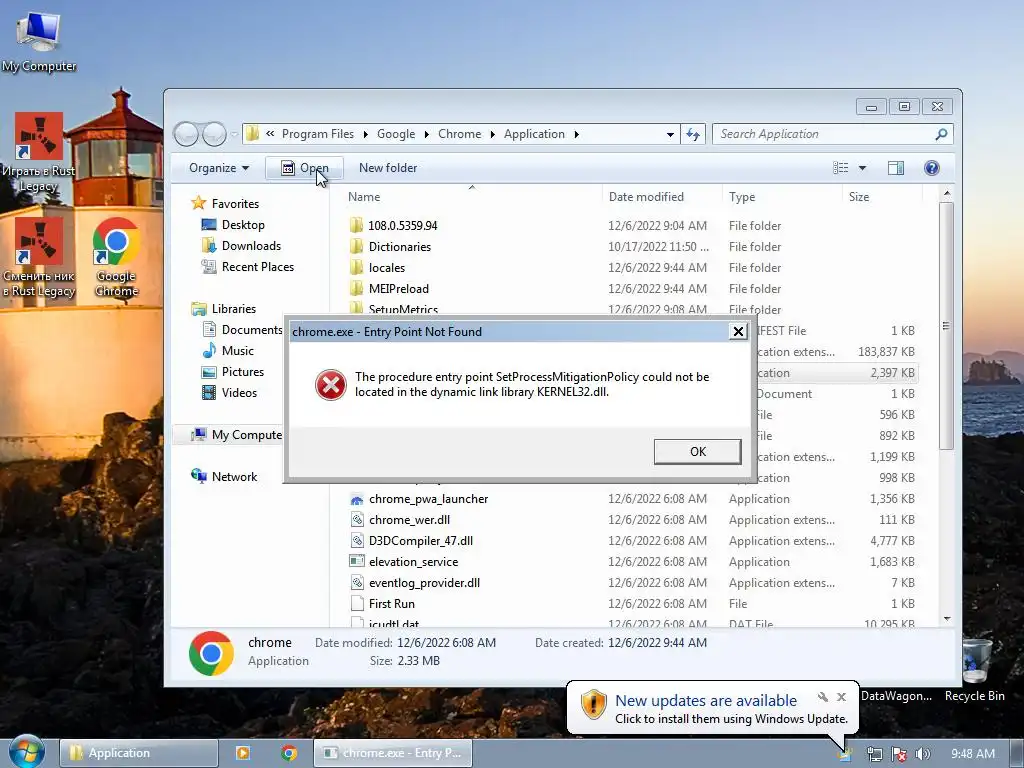Click the search magnifier icon

click(x=941, y=134)
